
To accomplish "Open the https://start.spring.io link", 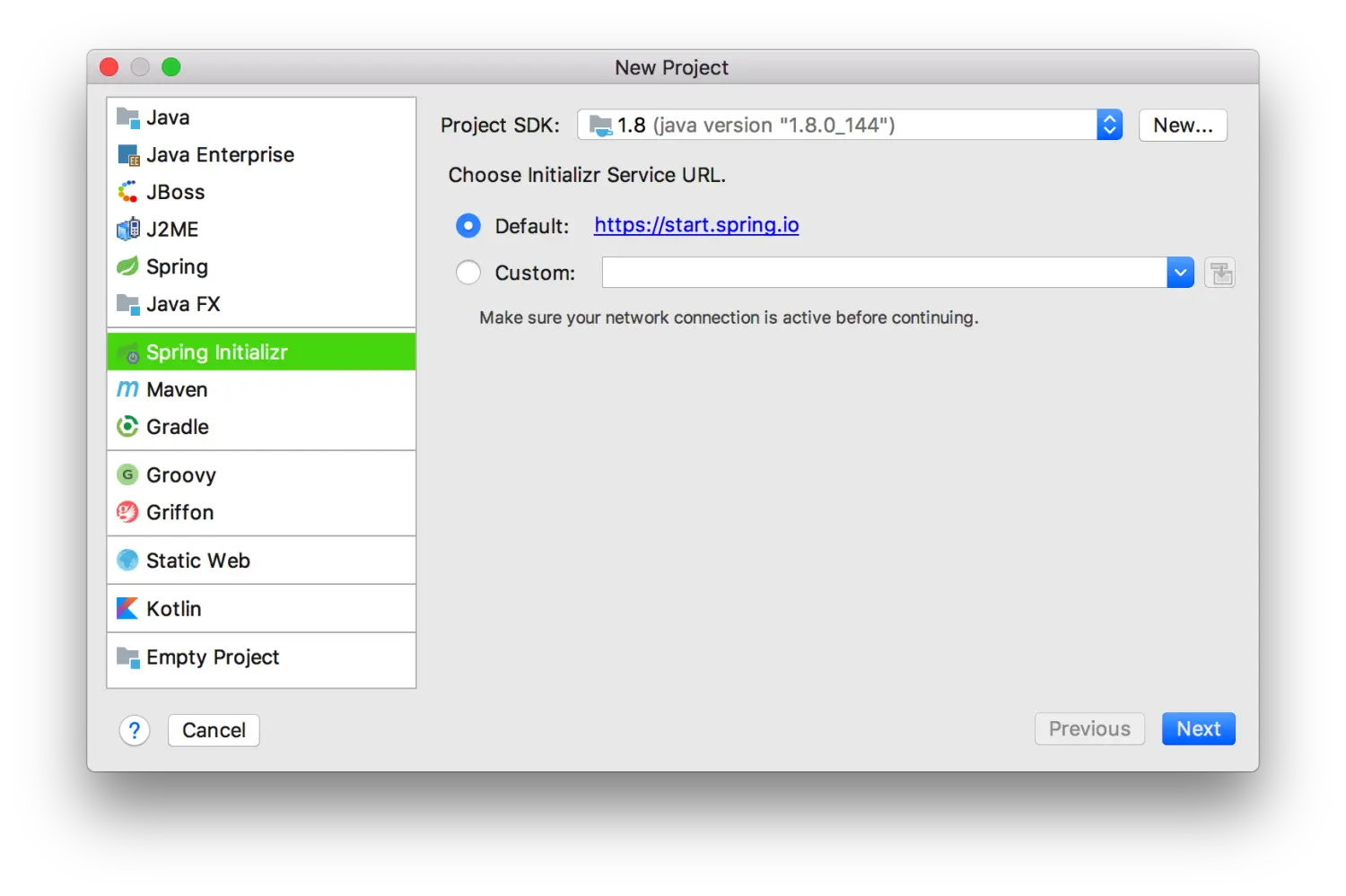I will (x=696, y=225).
